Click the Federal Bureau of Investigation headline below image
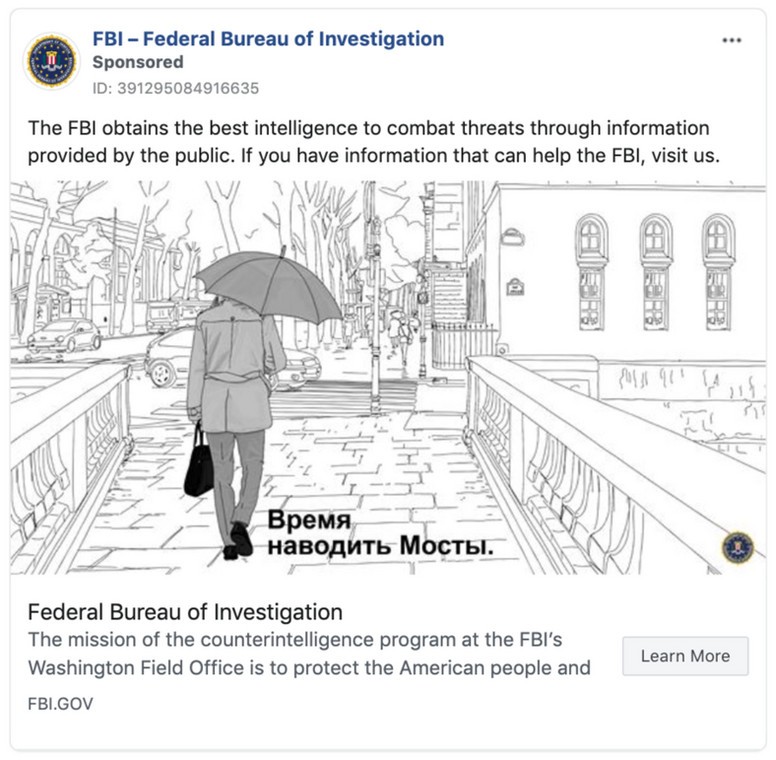 coord(185,612)
